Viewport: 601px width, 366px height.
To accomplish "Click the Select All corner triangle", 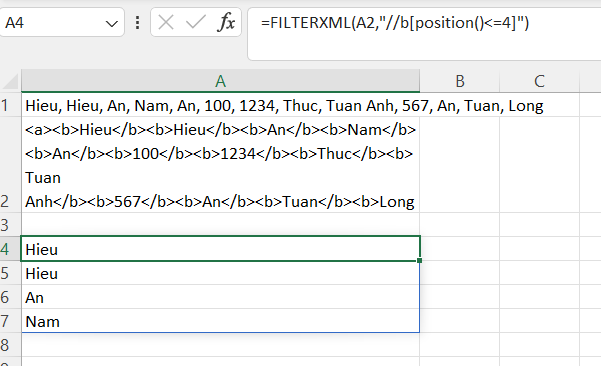I will (x=10, y=81).
